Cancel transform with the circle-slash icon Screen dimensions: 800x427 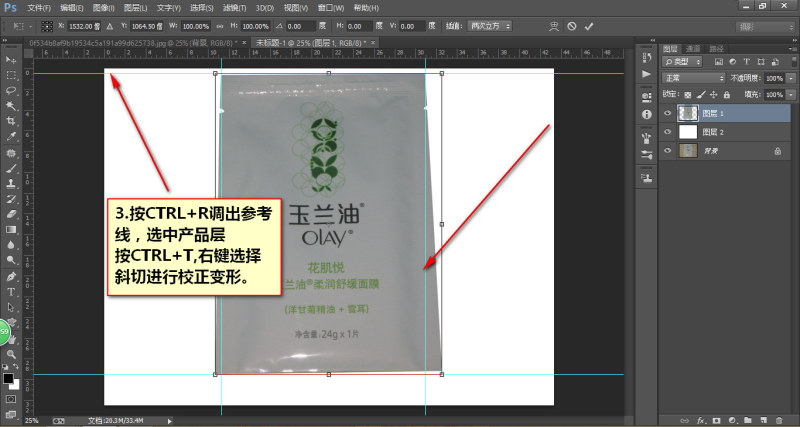tap(572, 26)
